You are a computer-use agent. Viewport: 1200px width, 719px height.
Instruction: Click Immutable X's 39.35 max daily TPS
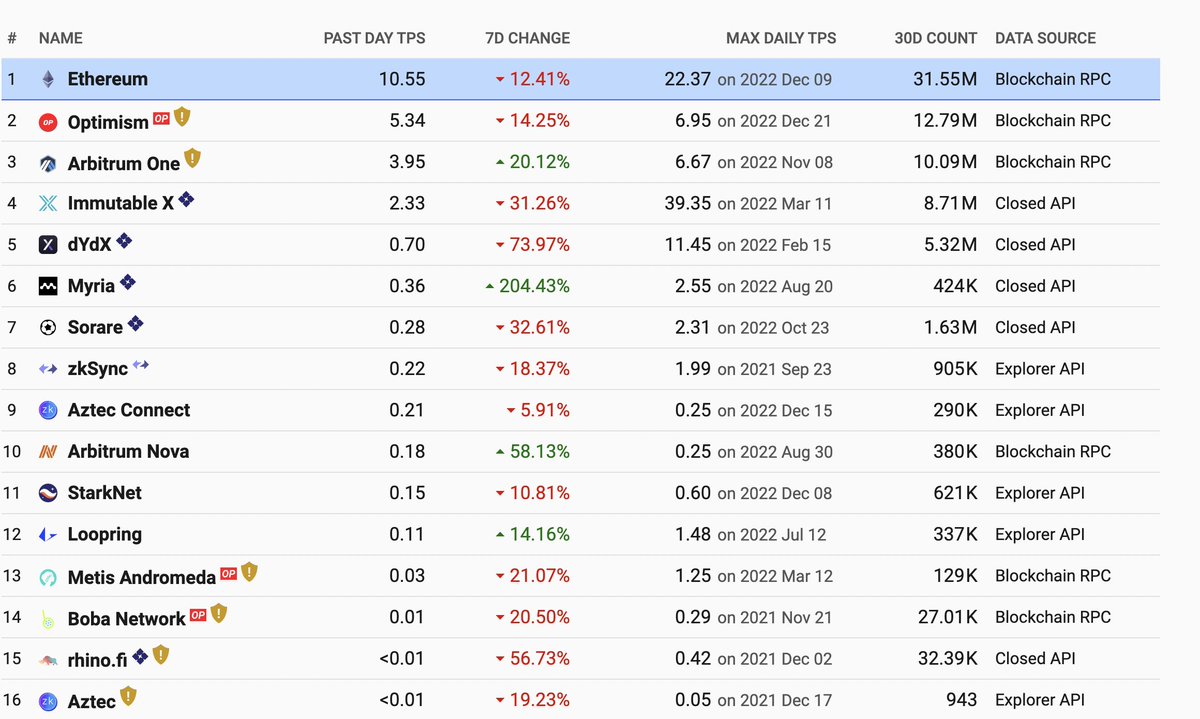(687, 203)
